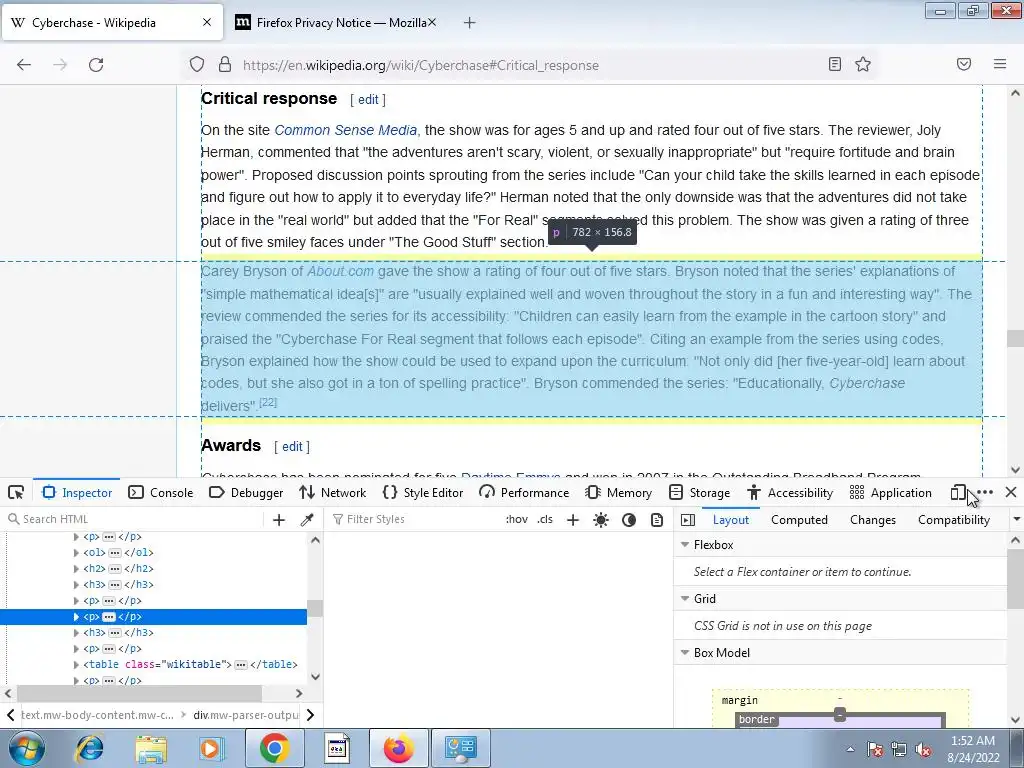
Task: Select the Compatibility sidebar tab
Action: click(x=954, y=520)
